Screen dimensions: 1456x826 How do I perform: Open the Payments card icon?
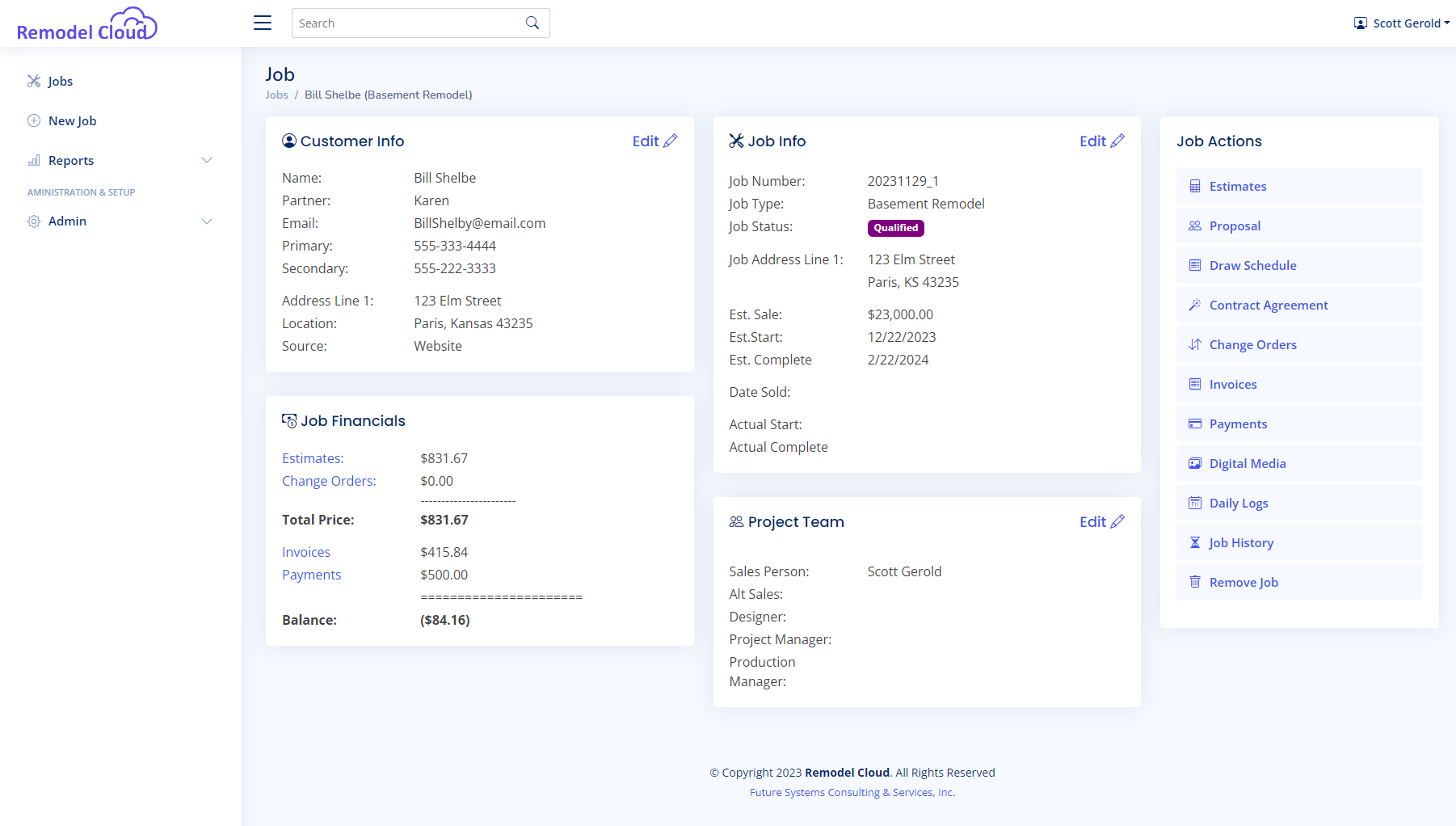click(1196, 424)
